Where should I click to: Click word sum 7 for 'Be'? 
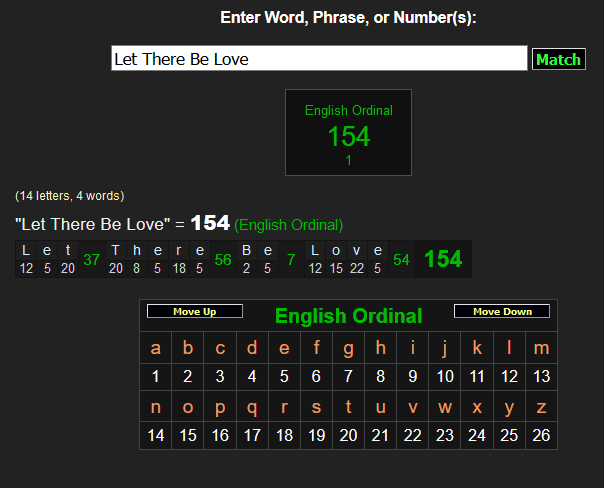point(291,260)
